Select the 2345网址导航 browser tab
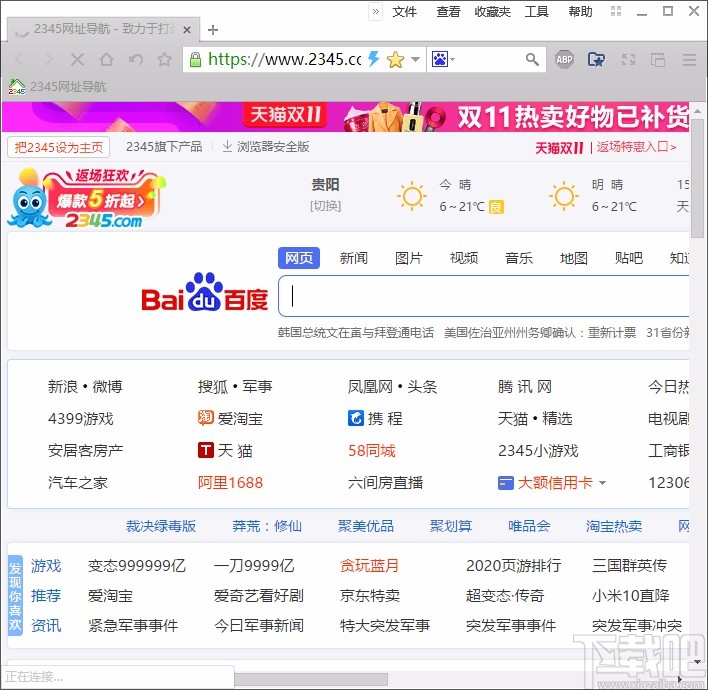 (x=103, y=29)
